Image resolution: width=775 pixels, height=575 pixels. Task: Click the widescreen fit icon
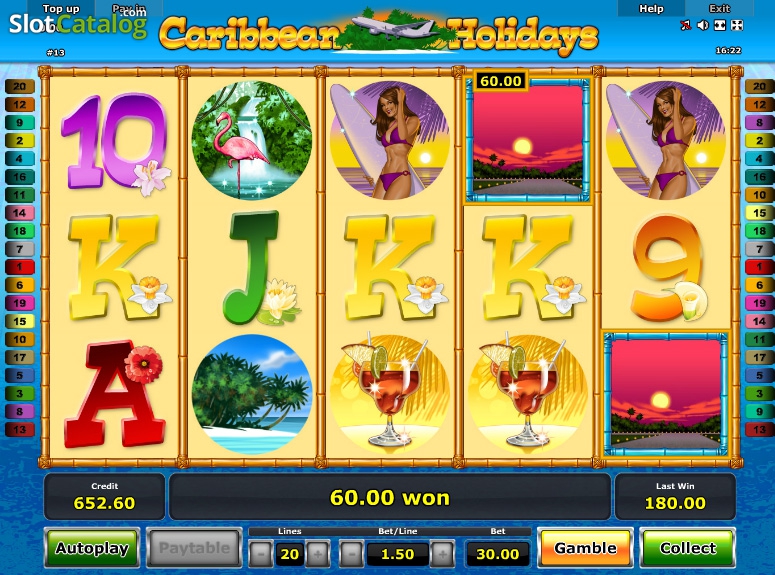pyautogui.click(x=720, y=25)
